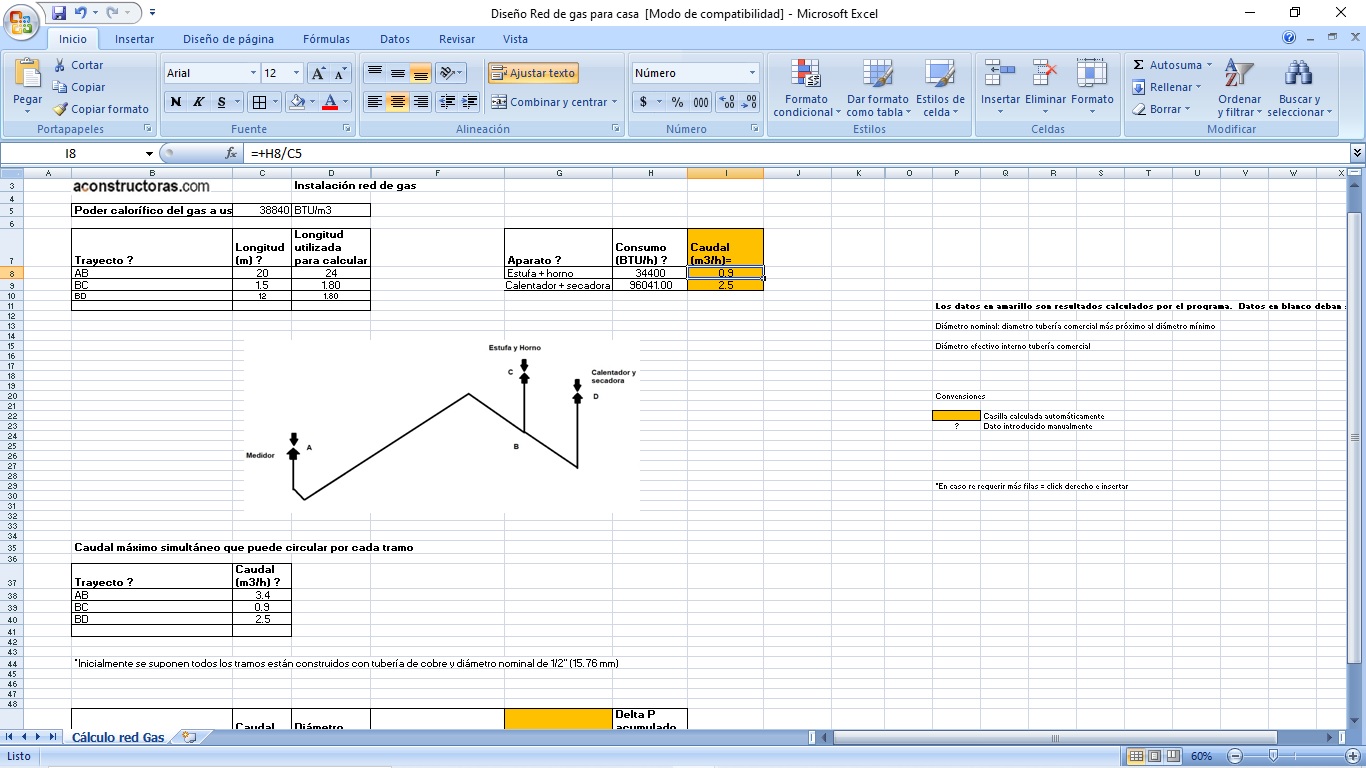Undo the last action
1366x768 pixels.
click(x=80, y=13)
